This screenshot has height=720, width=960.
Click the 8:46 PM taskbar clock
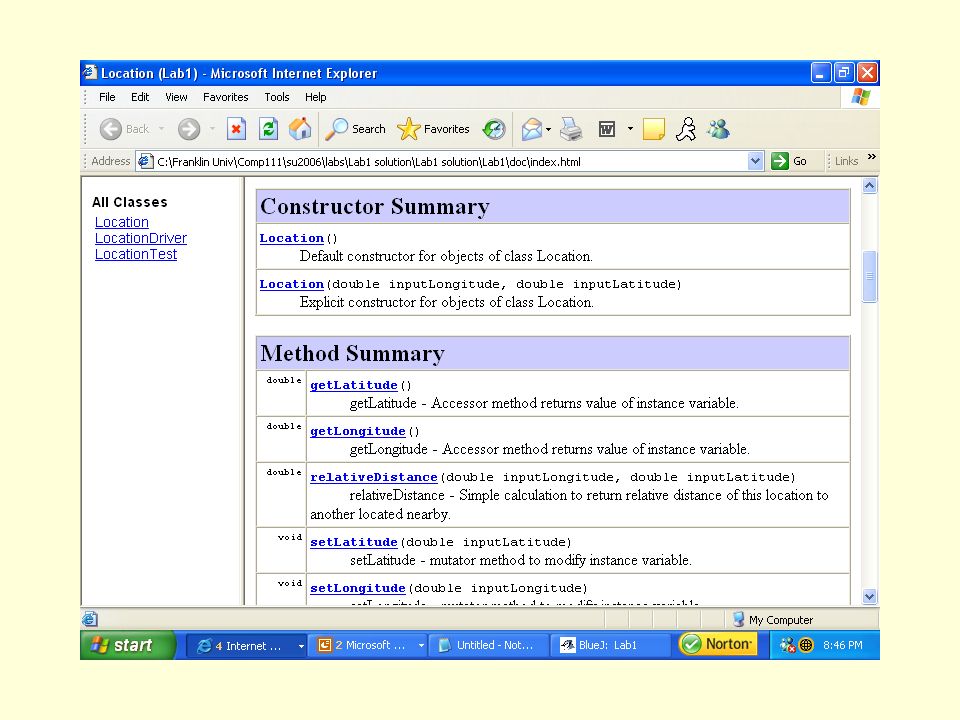point(842,645)
